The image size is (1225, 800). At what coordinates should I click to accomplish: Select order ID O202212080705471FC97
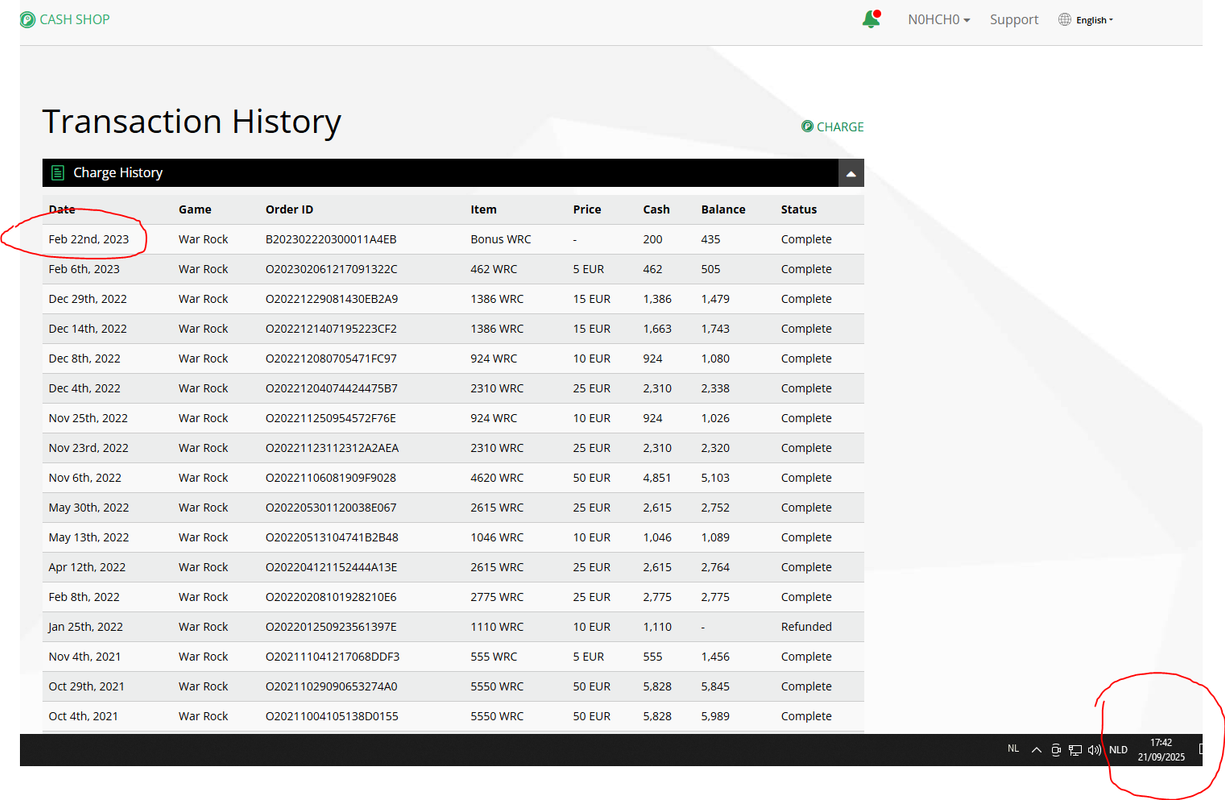(x=331, y=359)
